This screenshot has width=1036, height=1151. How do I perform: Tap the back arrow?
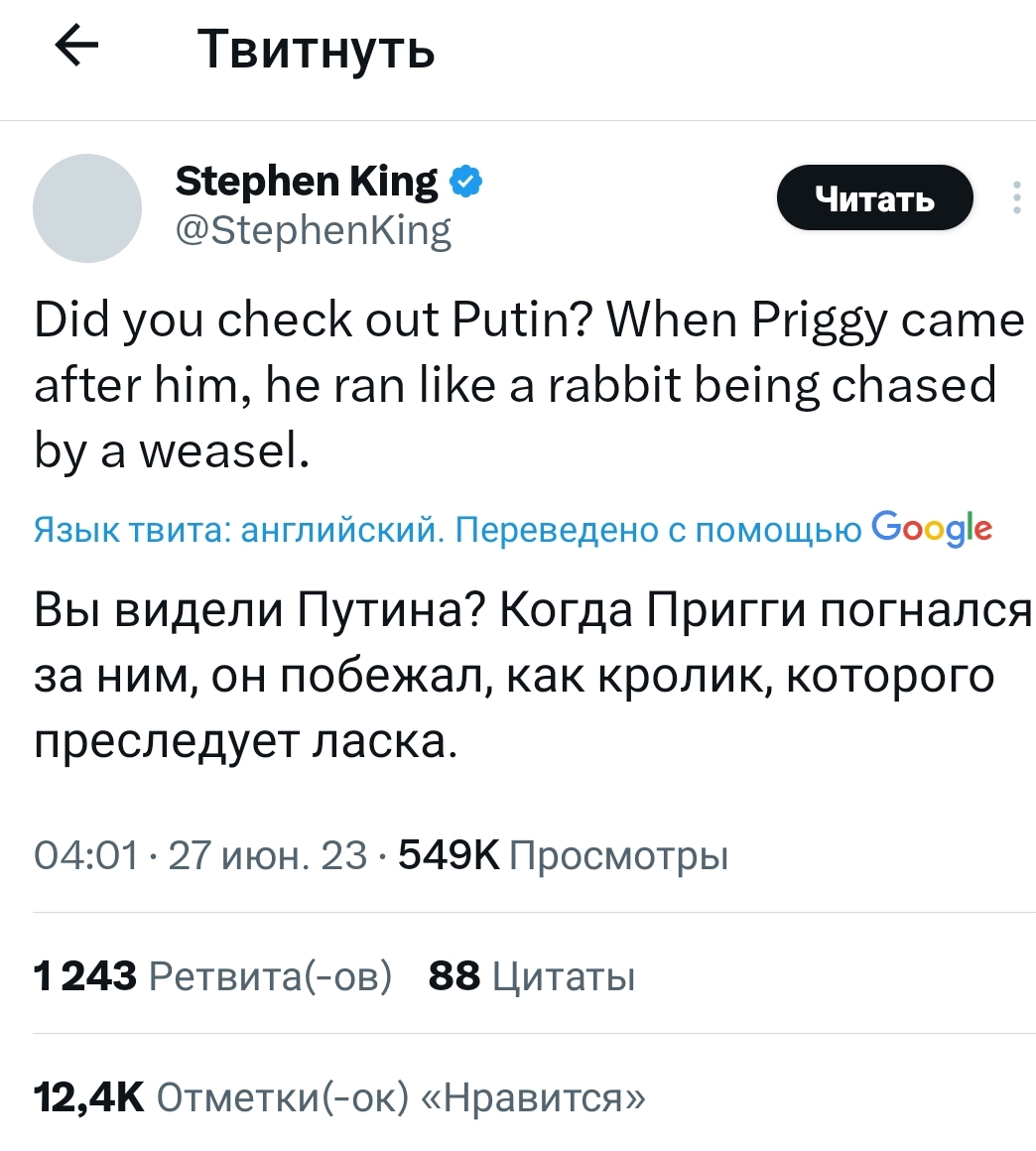point(76,47)
